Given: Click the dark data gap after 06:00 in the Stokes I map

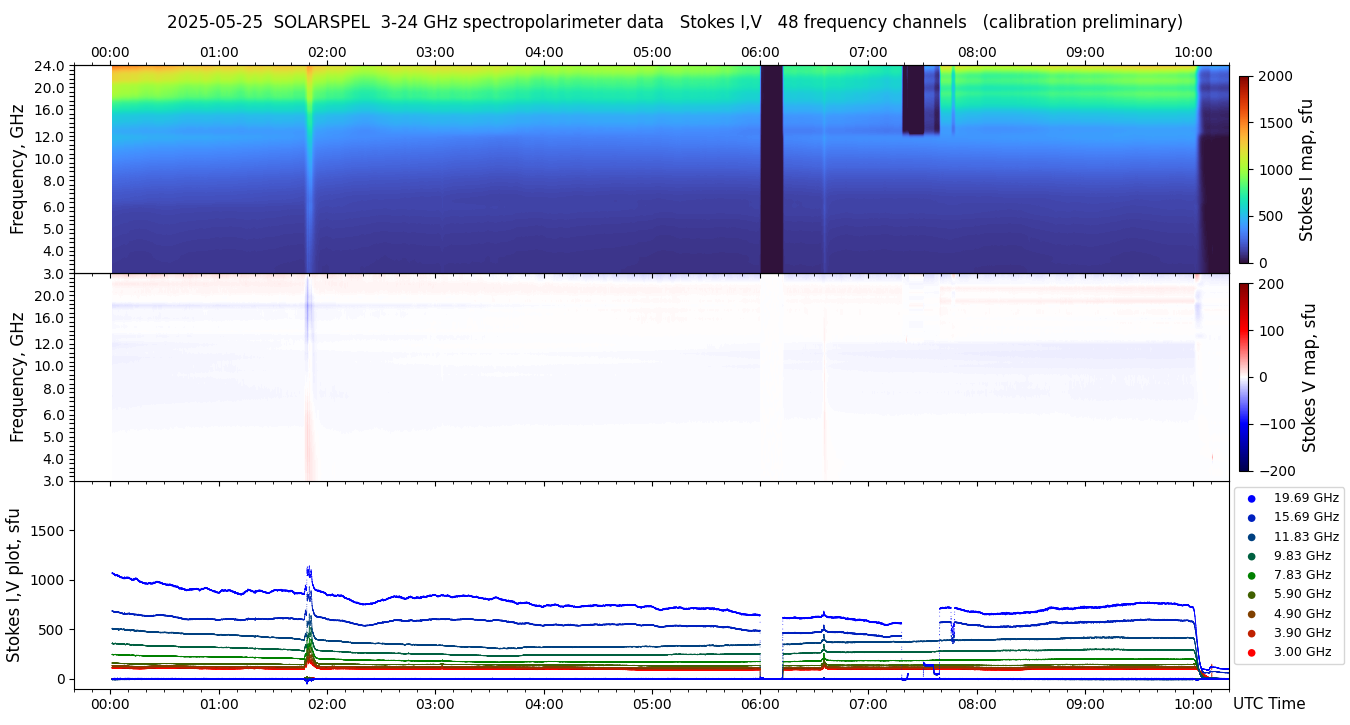Looking at the screenshot, I should pos(771,169).
